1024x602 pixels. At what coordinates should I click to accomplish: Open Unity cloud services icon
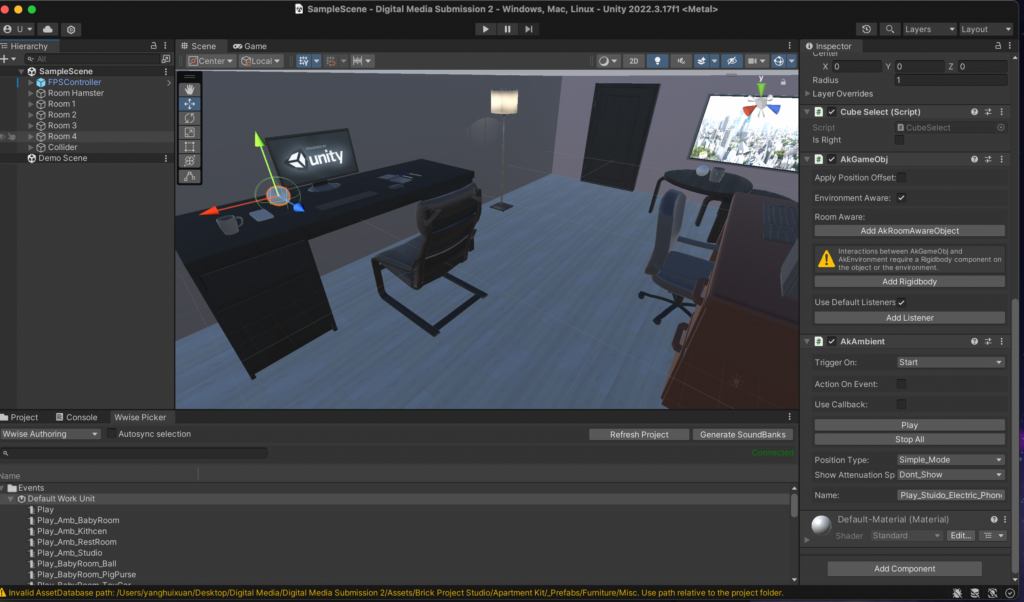pyautogui.click(x=49, y=30)
